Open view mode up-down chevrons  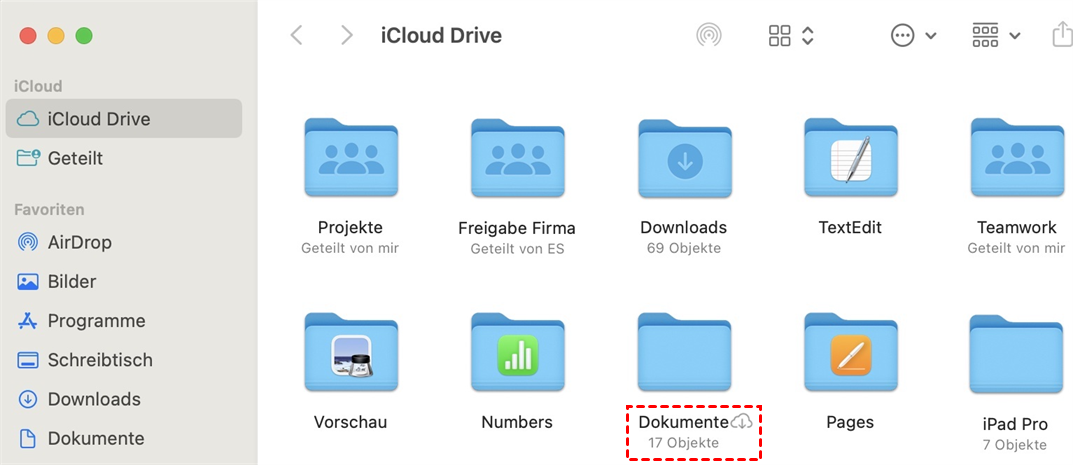(x=807, y=36)
